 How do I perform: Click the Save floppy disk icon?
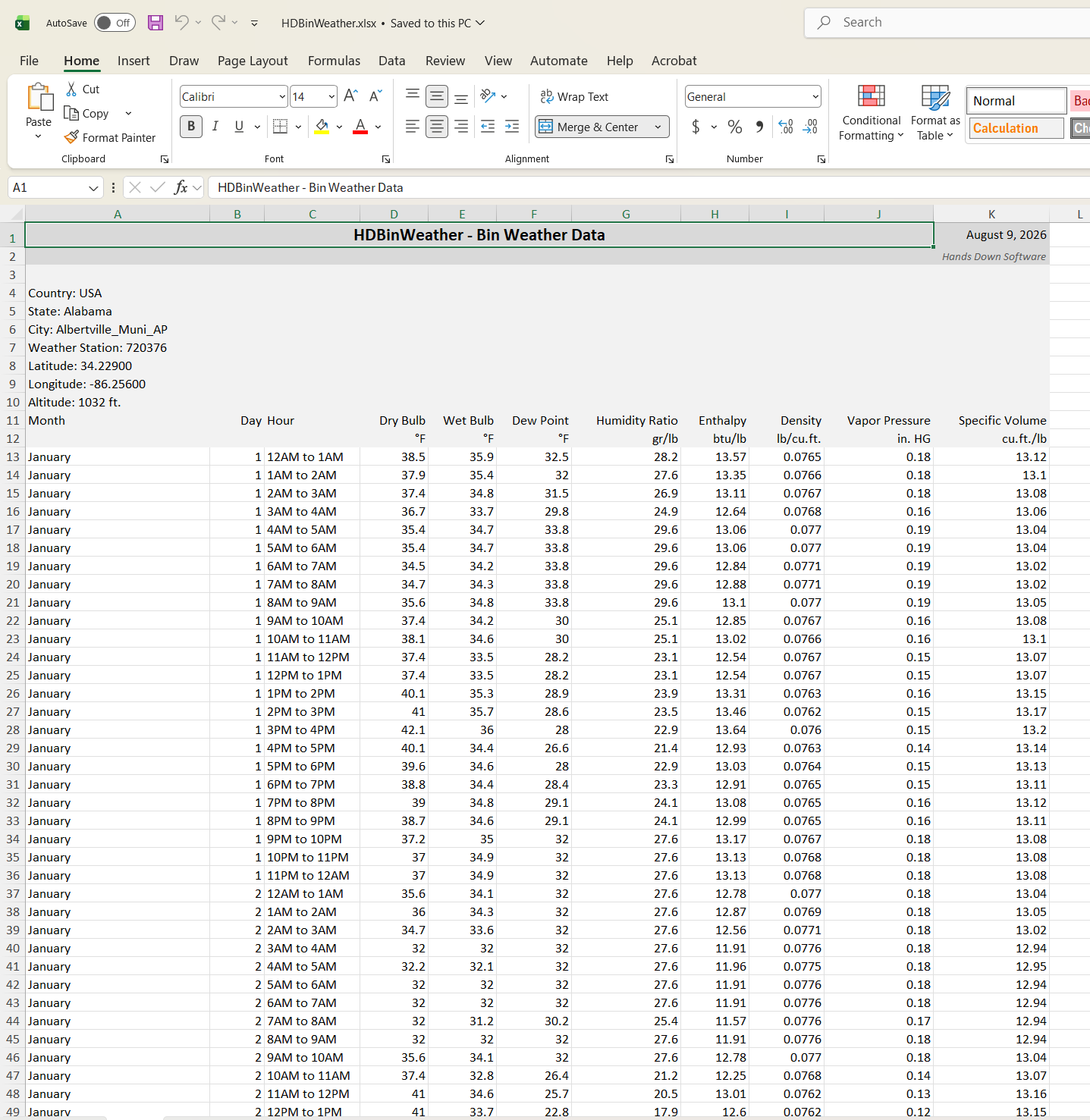155,23
